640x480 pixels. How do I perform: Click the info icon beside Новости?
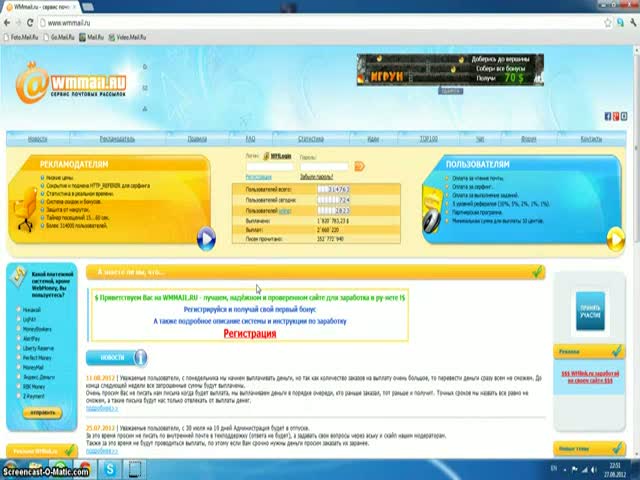coord(140,357)
